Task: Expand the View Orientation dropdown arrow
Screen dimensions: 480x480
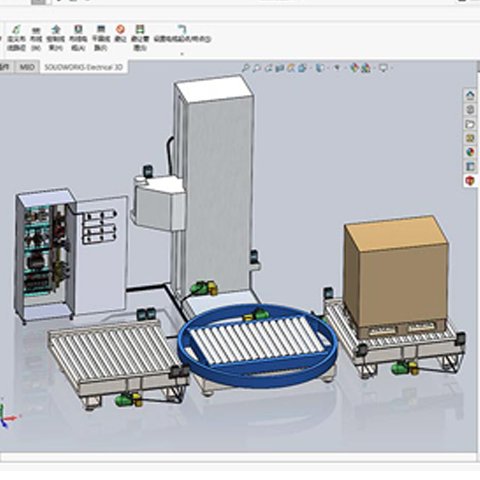Action: point(310,68)
